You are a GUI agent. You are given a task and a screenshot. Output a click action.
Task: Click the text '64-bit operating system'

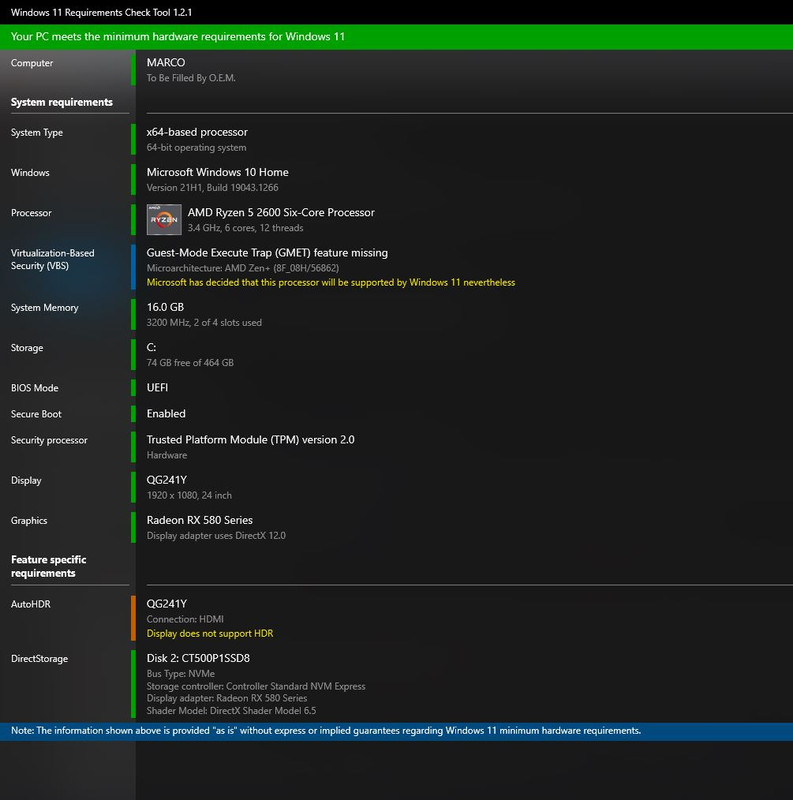[196, 147]
